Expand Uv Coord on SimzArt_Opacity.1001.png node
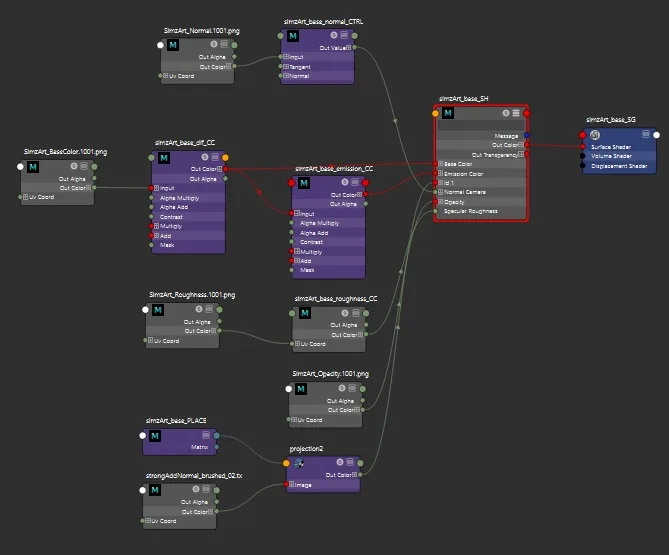This screenshot has width=669, height=555. click(x=294, y=420)
